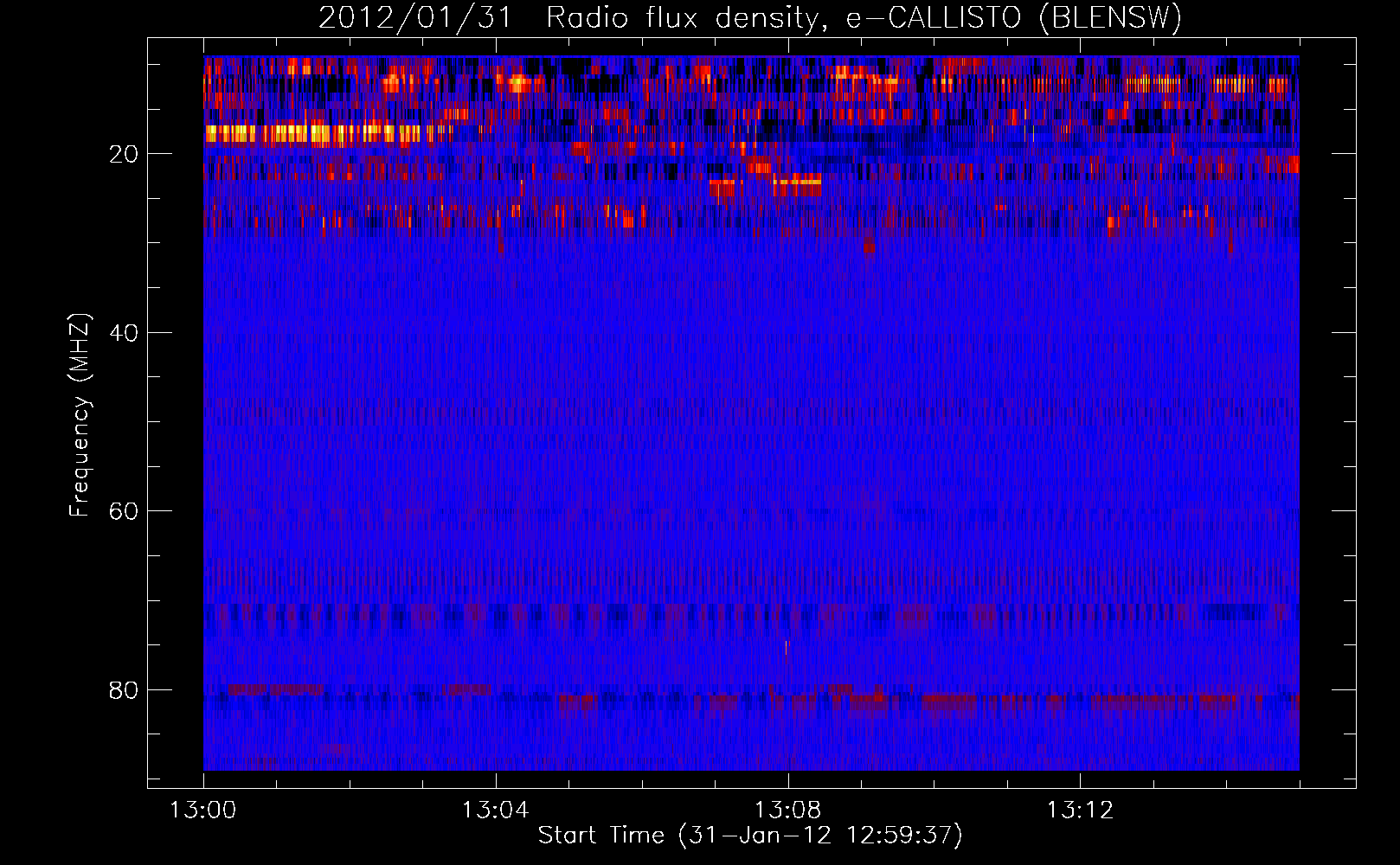Click the bright yellow burst near 18 MHz
This screenshot has width=1400, height=865.
[313, 133]
